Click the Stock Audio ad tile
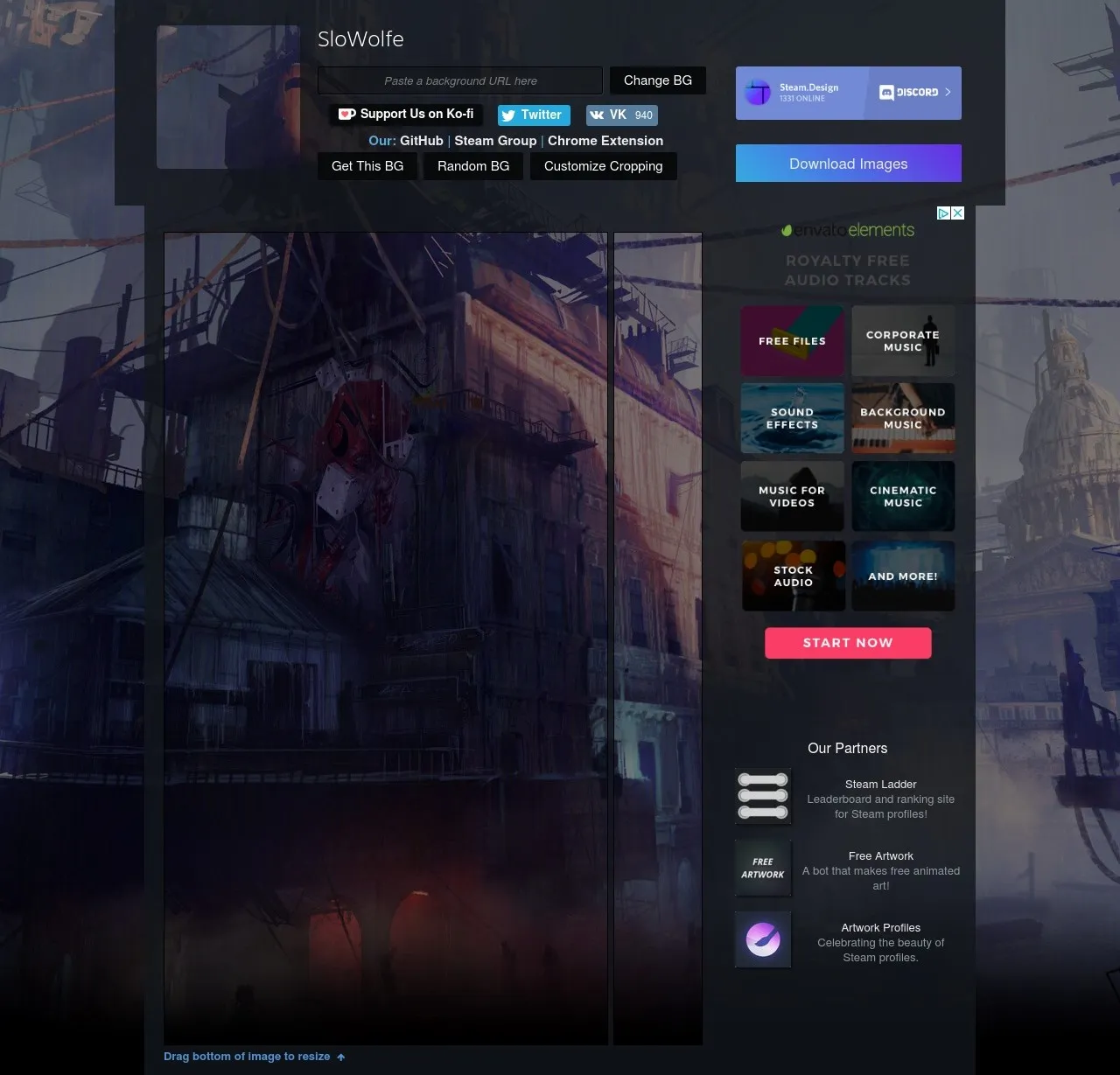 click(794, 576)
